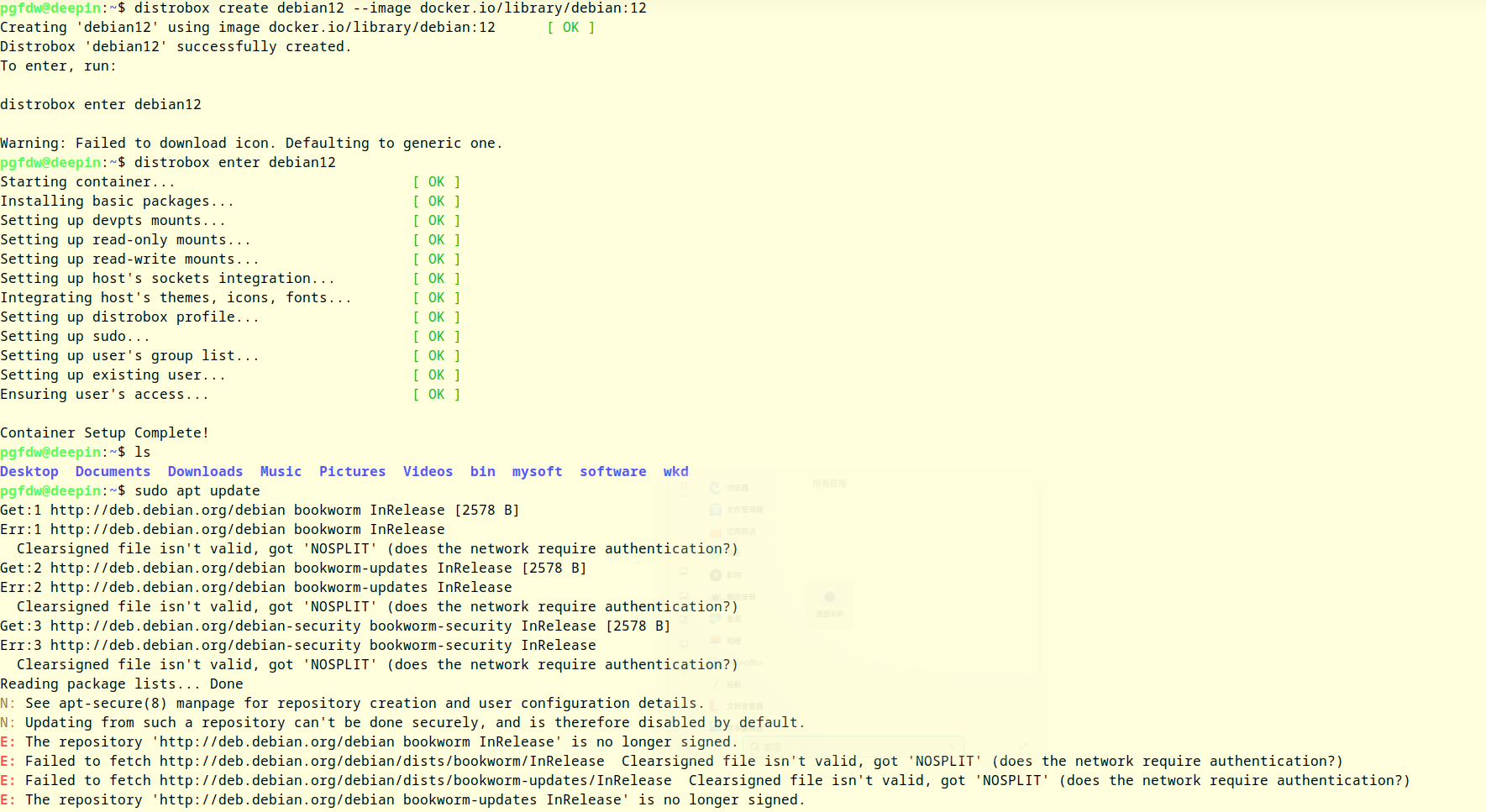Click the 'Warning: Failed to download icon' line
Viewport: 1486px width, 812px height.
point(252,144)
